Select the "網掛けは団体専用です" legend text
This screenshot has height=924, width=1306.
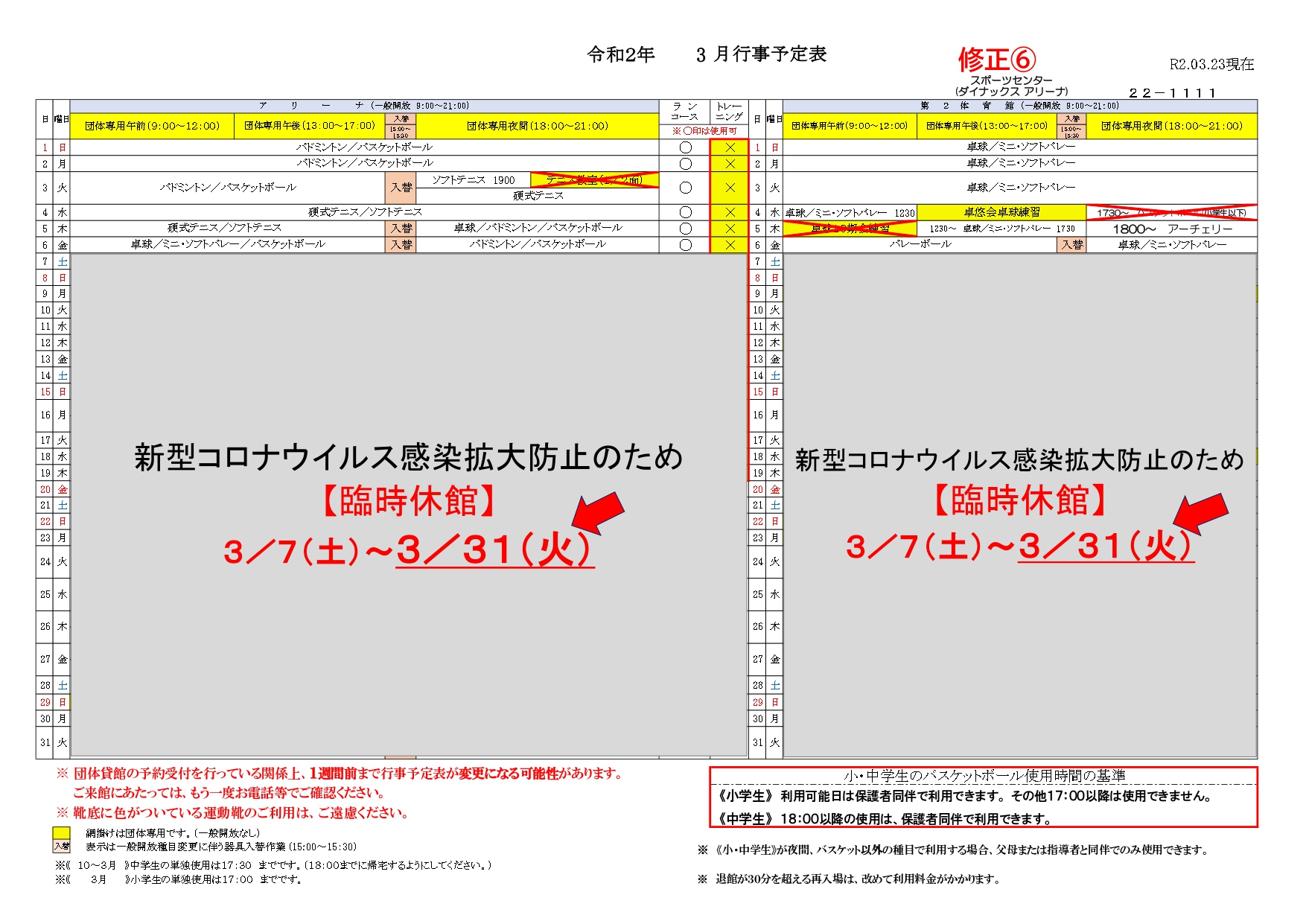[173, 833]
